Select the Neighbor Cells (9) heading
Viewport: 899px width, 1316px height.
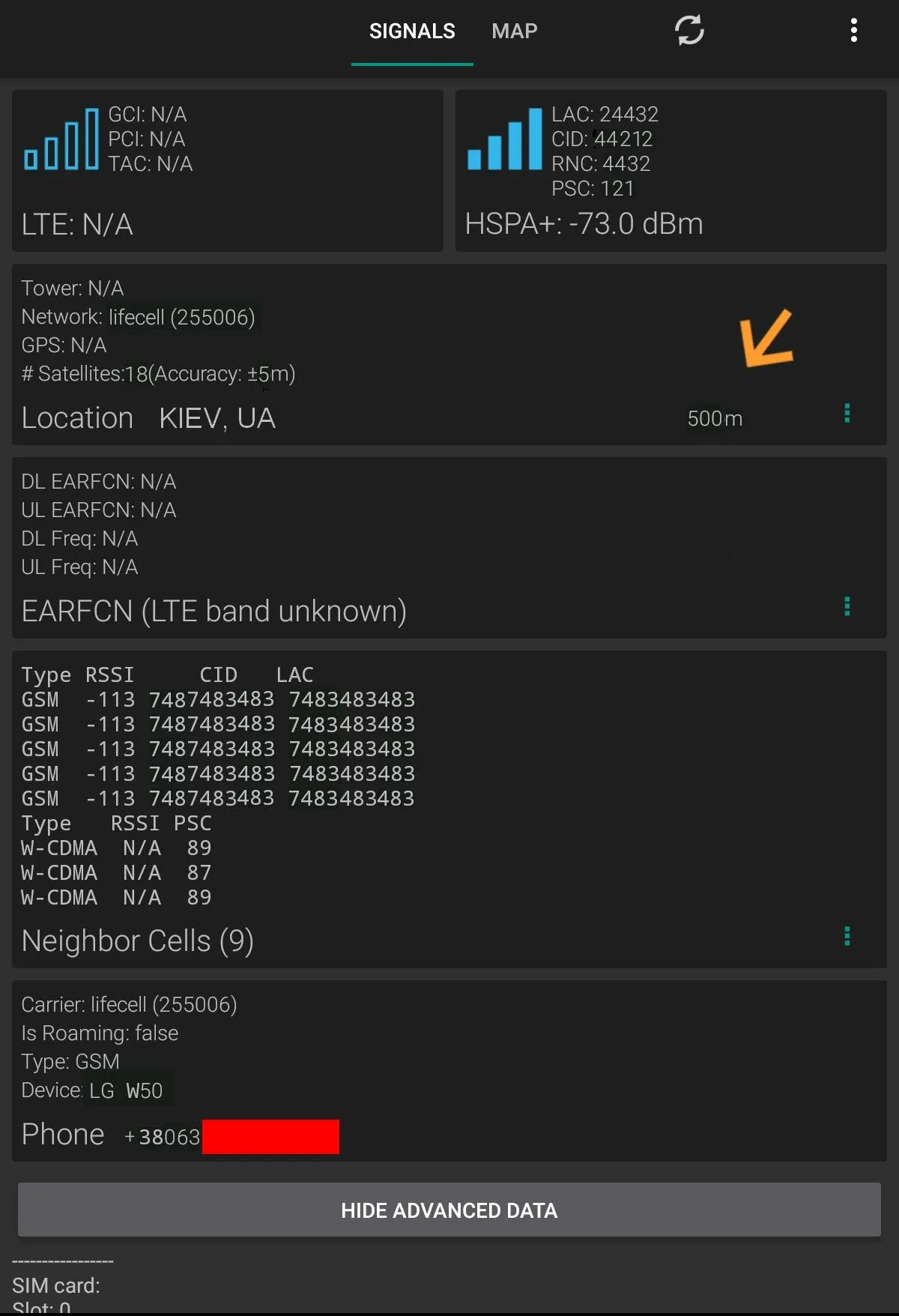point(138,941)
